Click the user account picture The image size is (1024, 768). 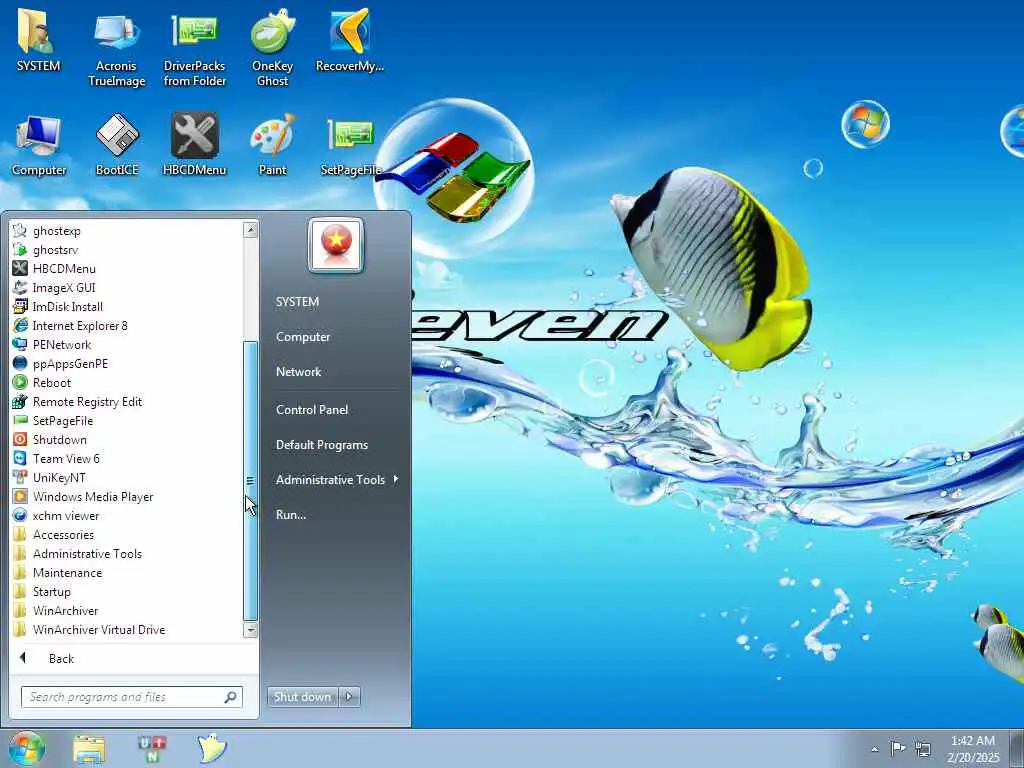[336, 245]
